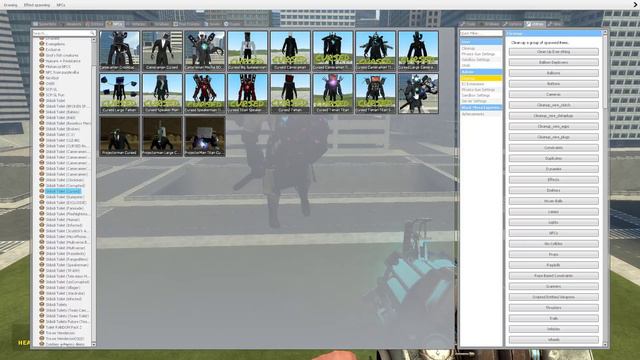
Task: Click the Ragdolls cleanup button
Action: [553, 265]
